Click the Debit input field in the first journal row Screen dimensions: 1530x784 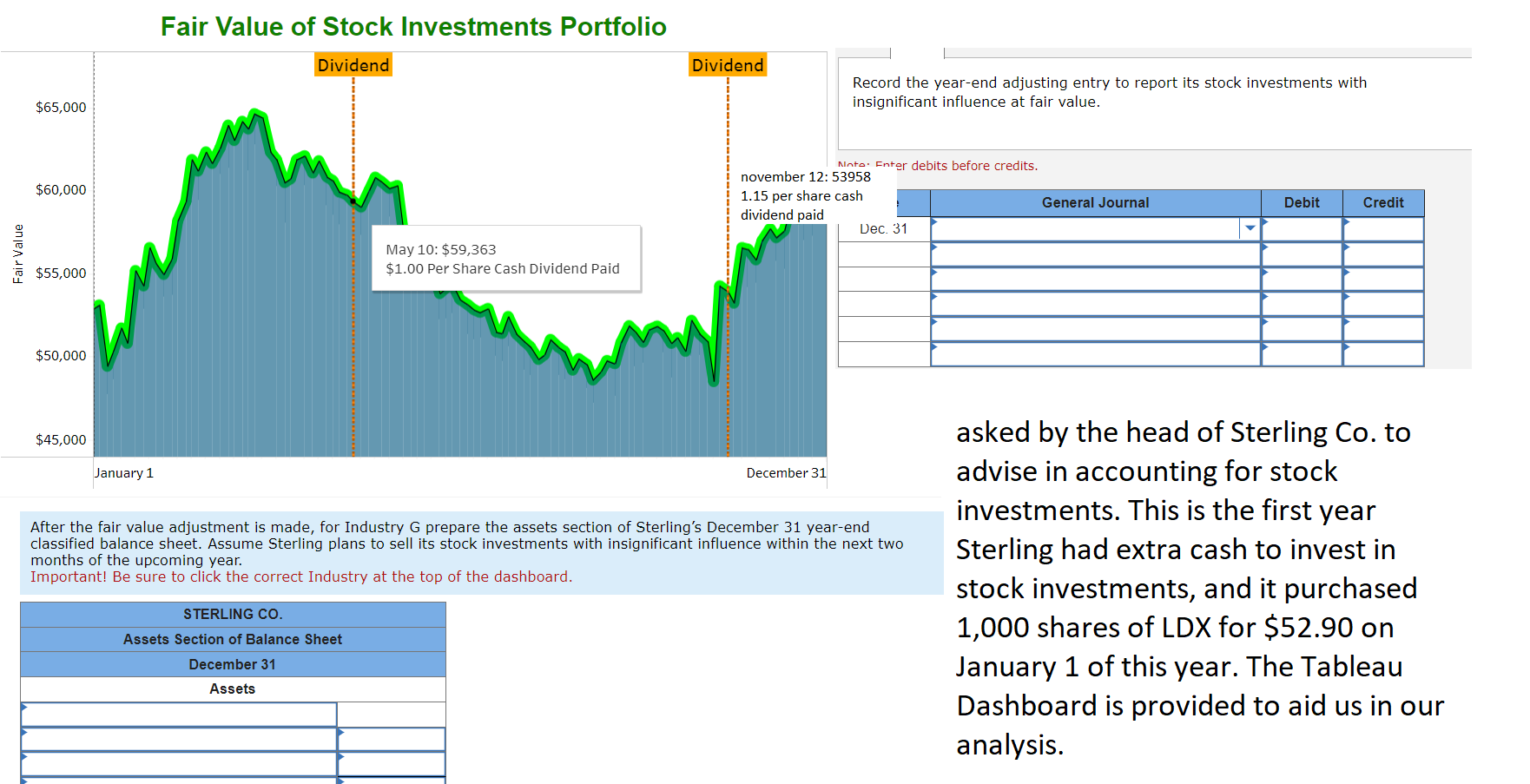(1302, 228)
